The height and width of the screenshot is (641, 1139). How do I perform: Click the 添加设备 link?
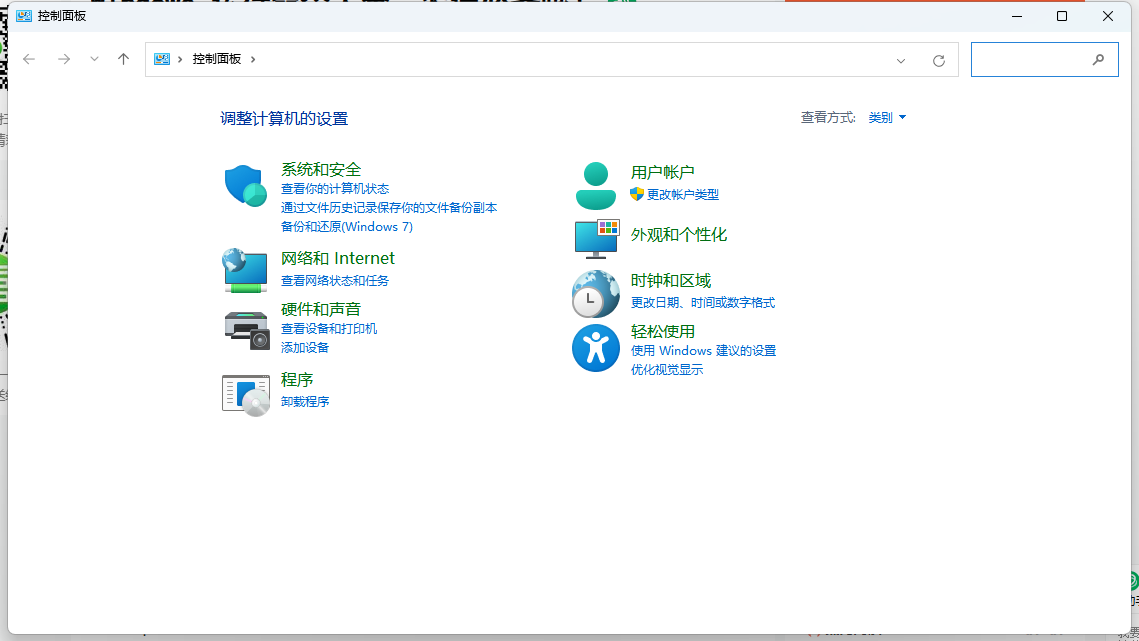305,348
